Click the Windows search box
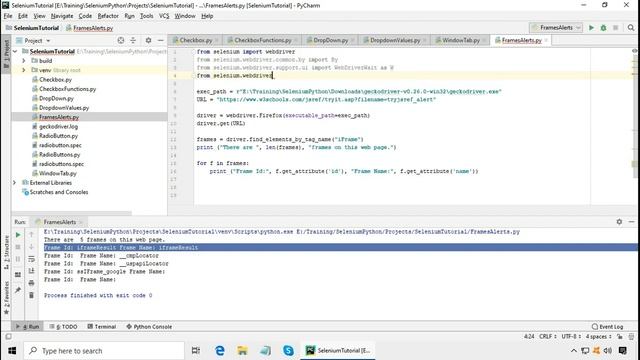 click(x=104, y=351)
